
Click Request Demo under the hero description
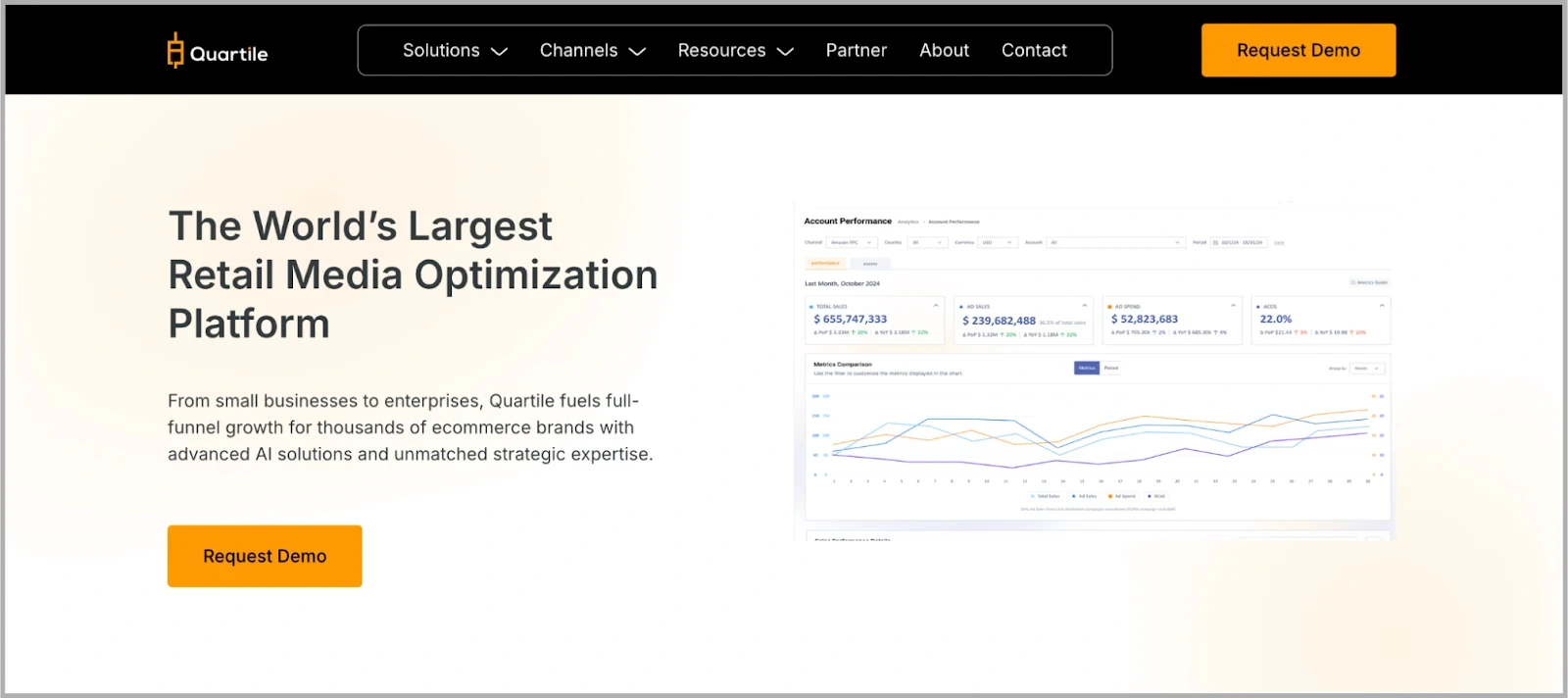coord(265,556)
